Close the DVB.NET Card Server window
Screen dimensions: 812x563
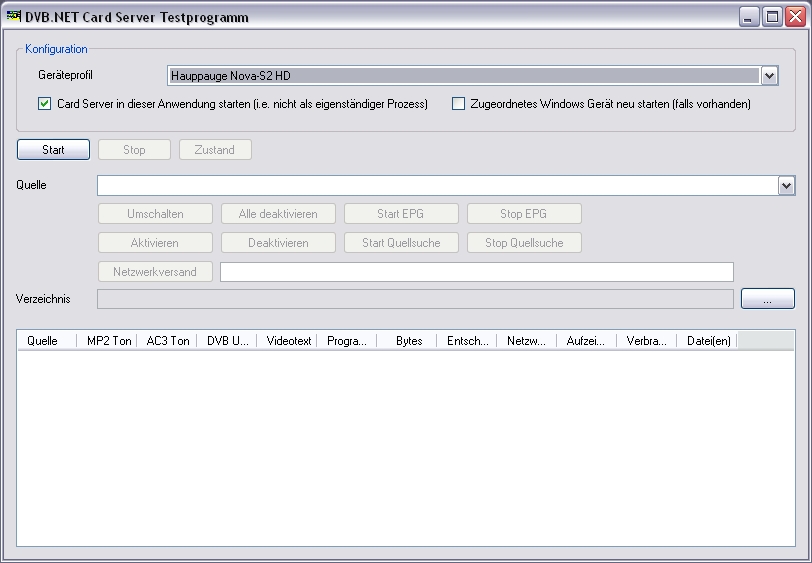tap(794, 16)
